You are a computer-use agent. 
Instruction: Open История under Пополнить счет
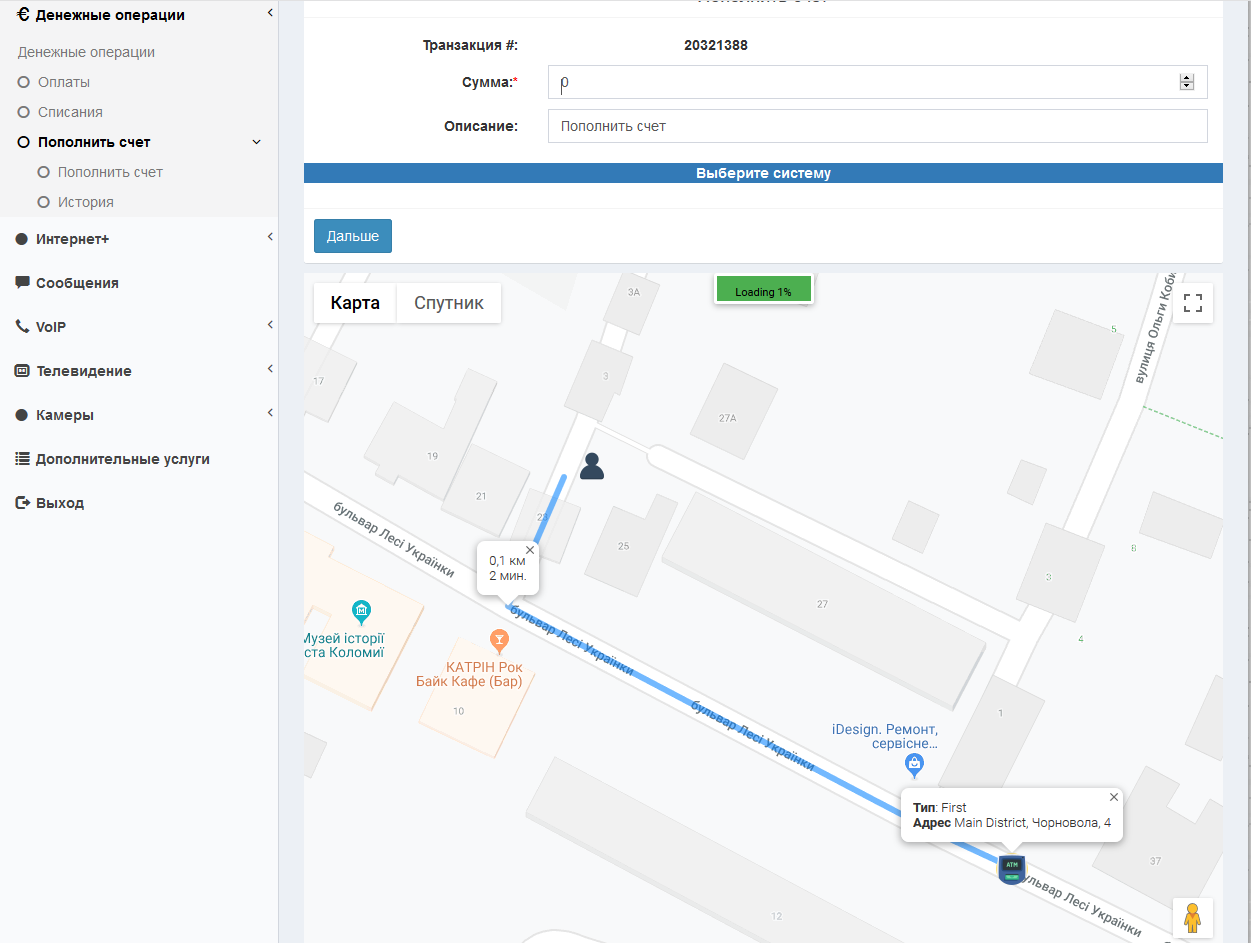point(85,202)
